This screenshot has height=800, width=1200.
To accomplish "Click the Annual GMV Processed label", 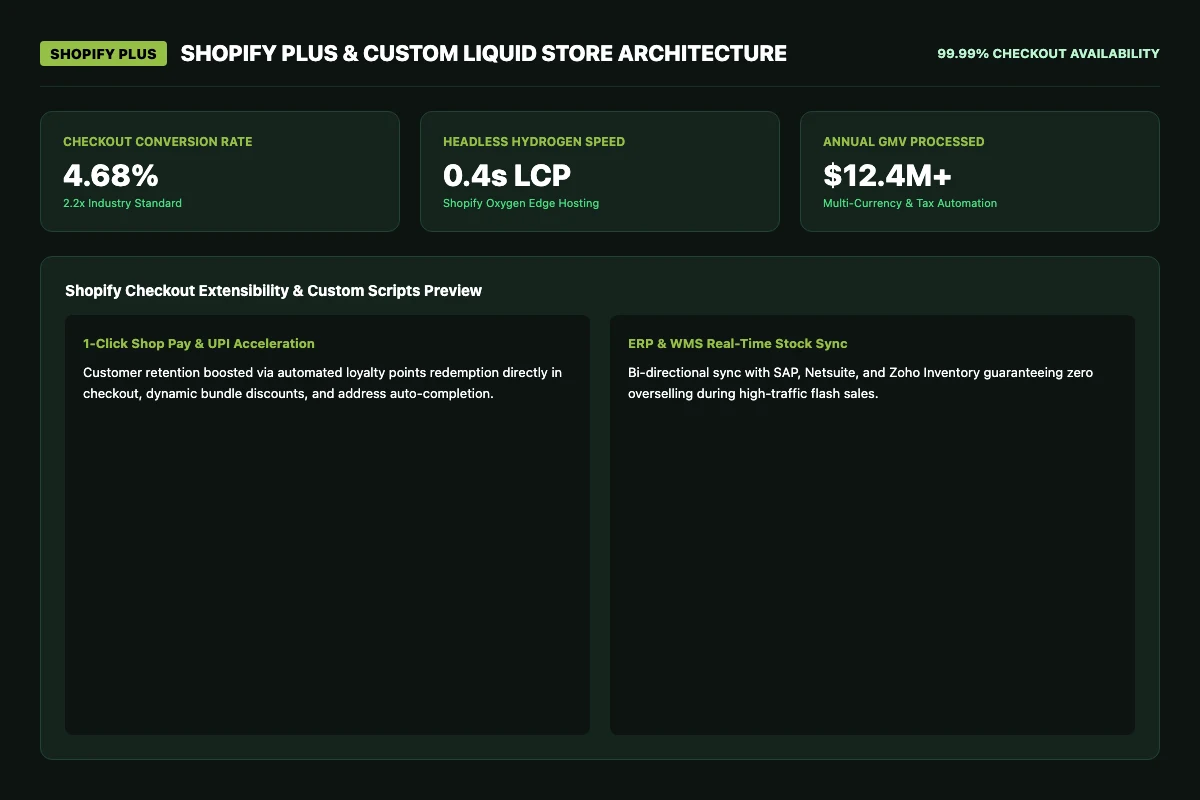I will click(x=904, y=142).
